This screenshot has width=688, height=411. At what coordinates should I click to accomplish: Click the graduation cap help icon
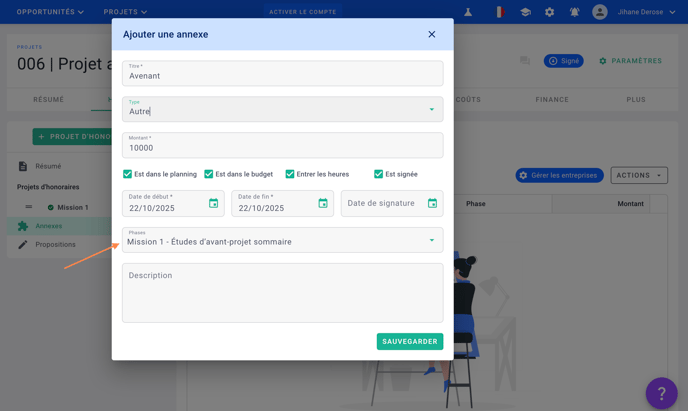525,12
